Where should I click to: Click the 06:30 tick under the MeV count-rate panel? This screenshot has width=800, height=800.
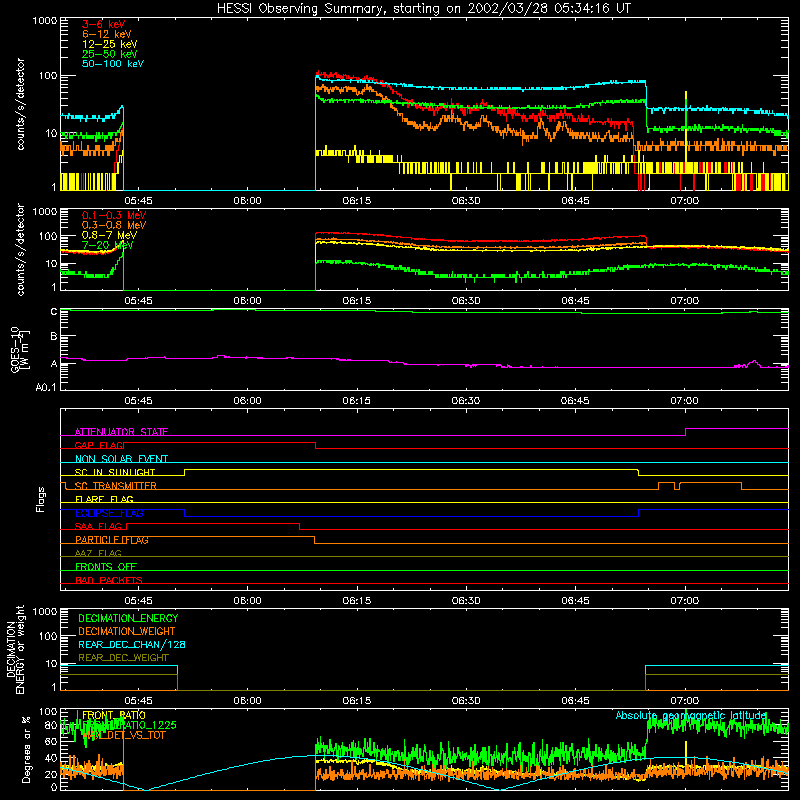(x=466, y=301)
